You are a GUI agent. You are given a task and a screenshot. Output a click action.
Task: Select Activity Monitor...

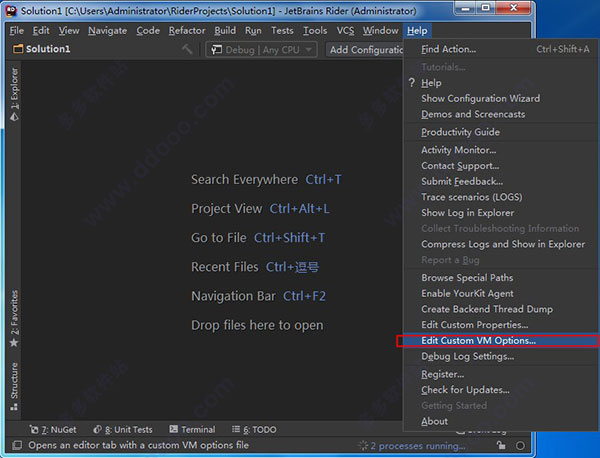coord(501,150)
